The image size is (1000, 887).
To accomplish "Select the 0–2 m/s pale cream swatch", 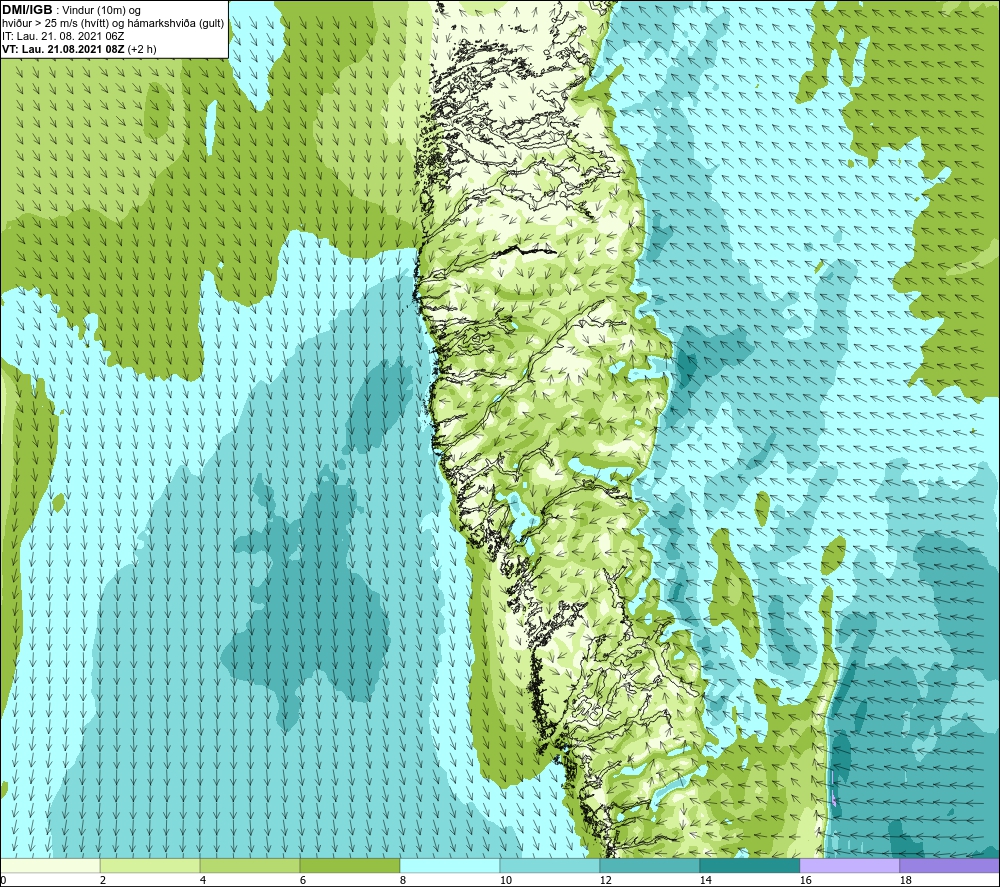I will click(50, 865).
